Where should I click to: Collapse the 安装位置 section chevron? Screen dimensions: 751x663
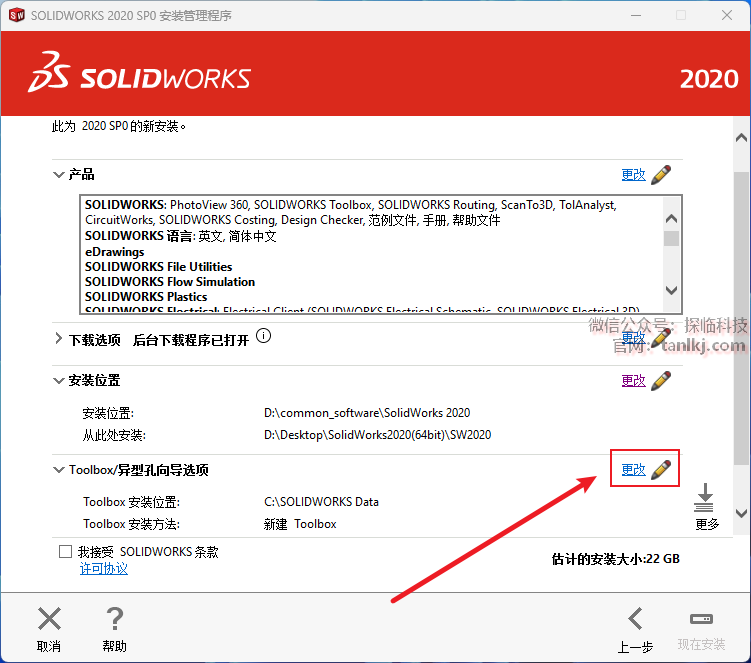[x=58, y=381]
